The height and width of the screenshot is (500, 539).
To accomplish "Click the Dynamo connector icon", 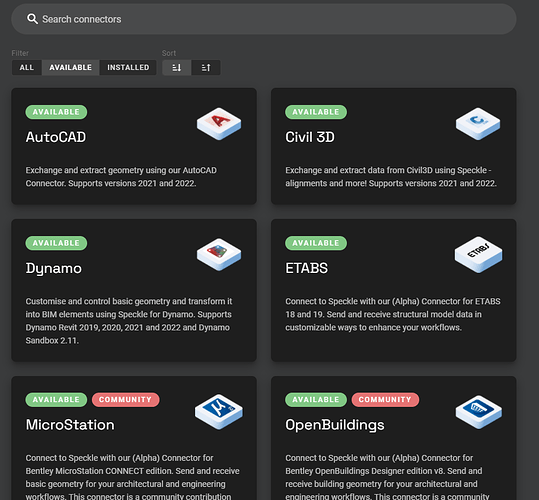I will click(x=219, y=255).
